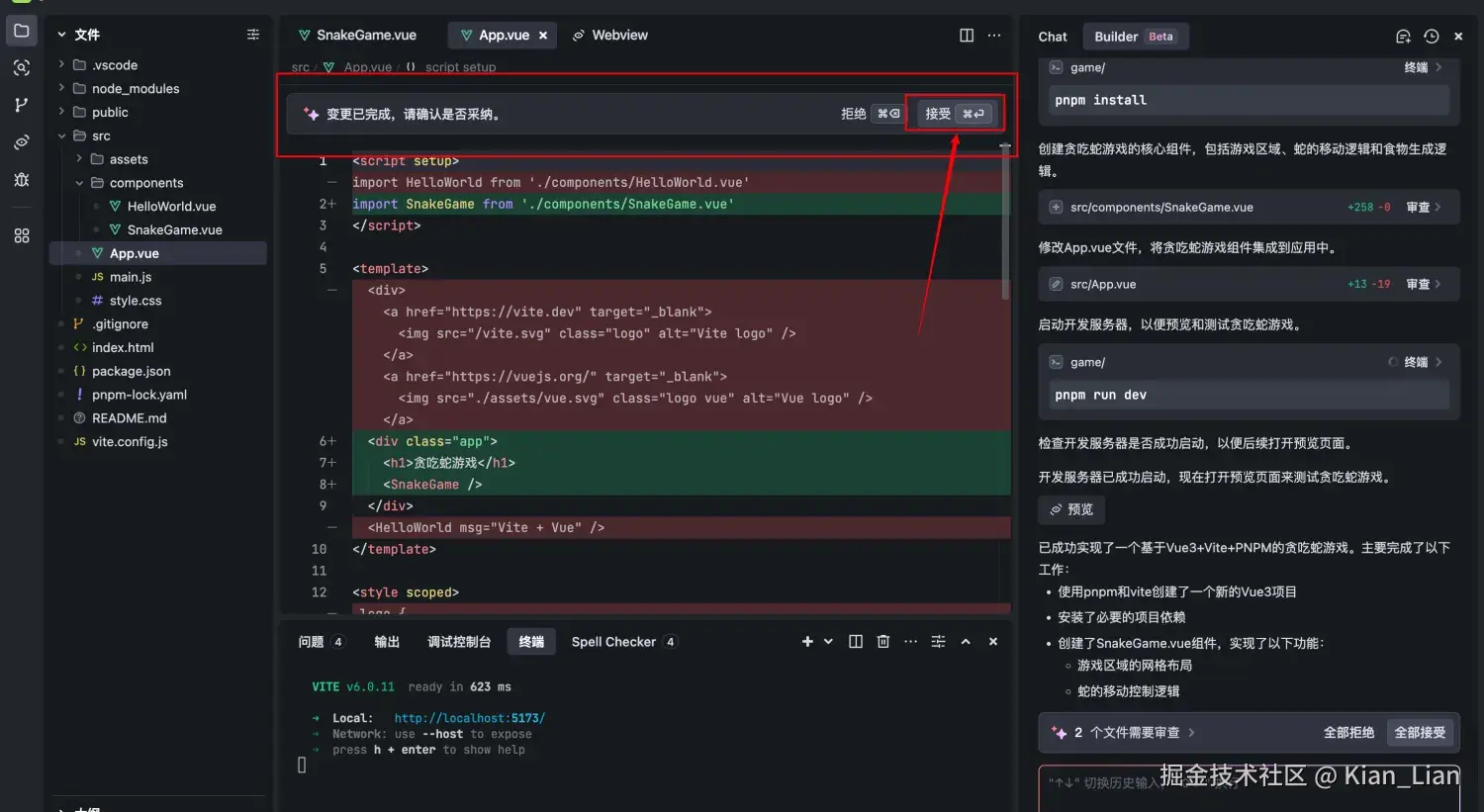The image size is (1484, 812).
Task: Review src/components/SnakeGame.vue changes via 审查
Action: point(1424,208)
